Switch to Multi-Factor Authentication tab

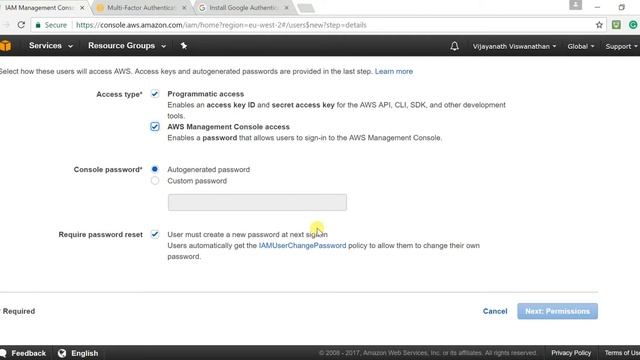tap(141, 8)
